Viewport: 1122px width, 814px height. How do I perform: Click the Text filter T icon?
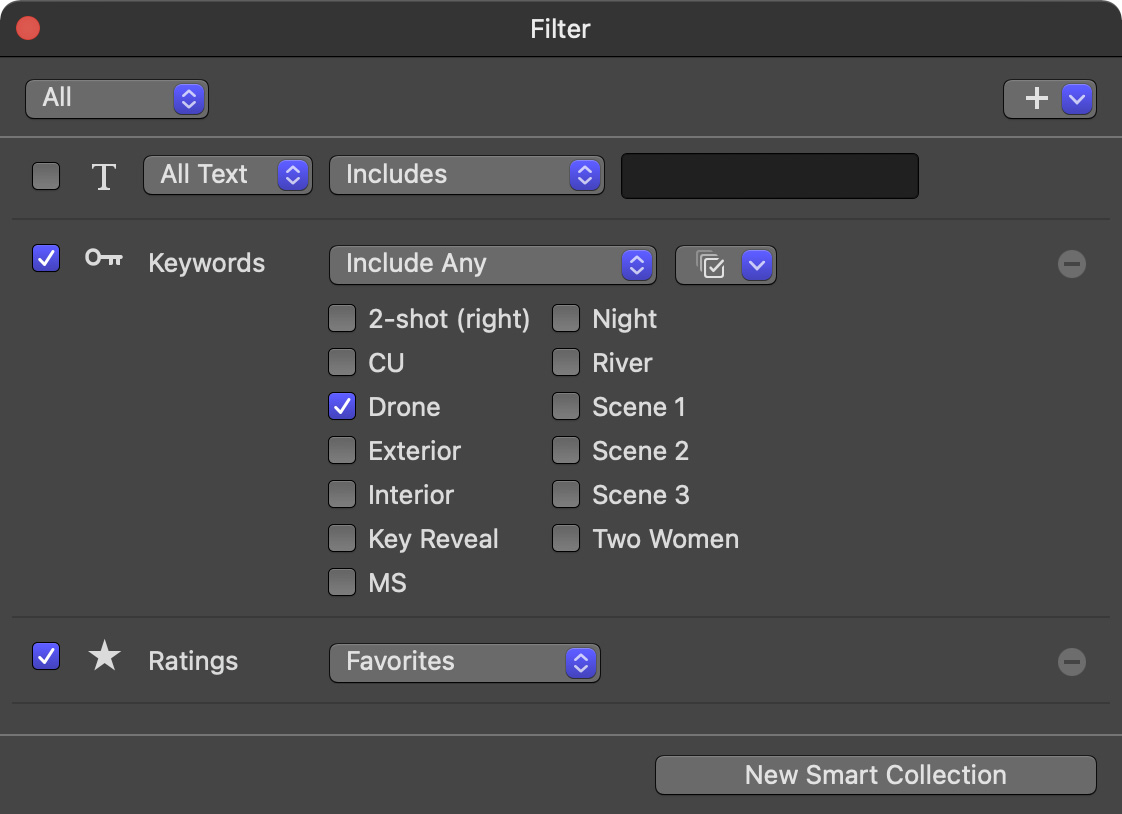tap(104, 176)
